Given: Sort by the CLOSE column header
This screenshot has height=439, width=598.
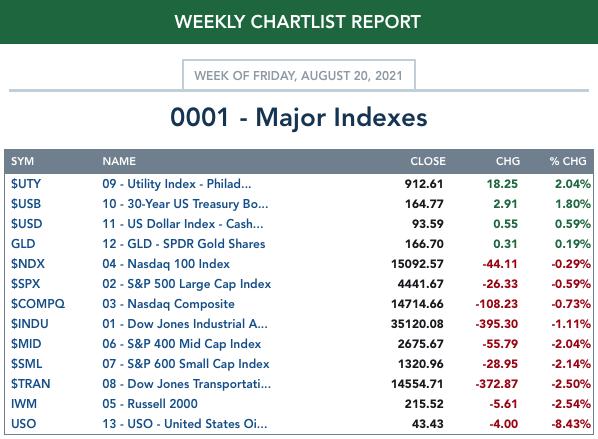Looking at the screenshot, I should coord(428,161).
